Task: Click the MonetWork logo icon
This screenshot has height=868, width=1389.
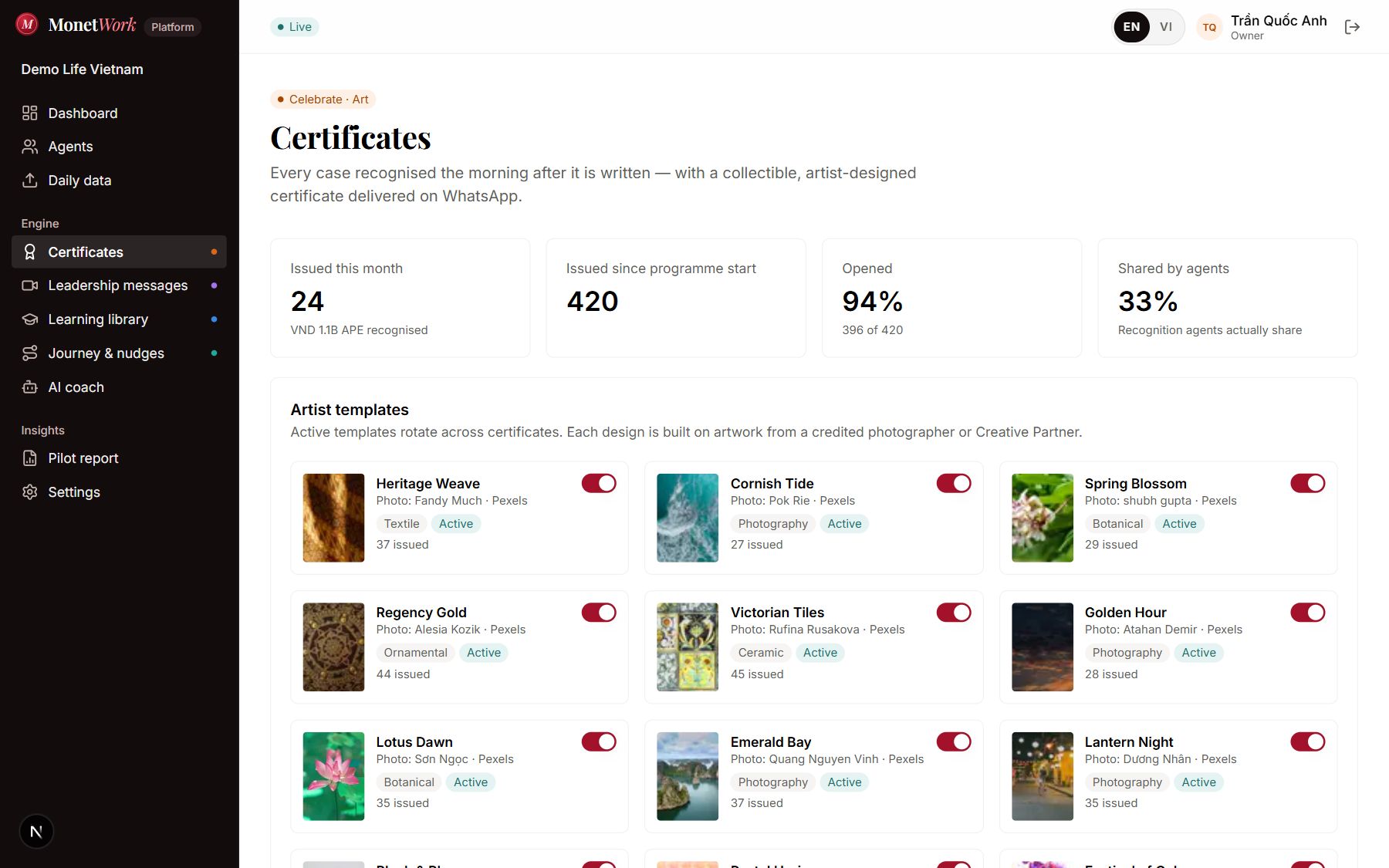Action: coord(27,25)
